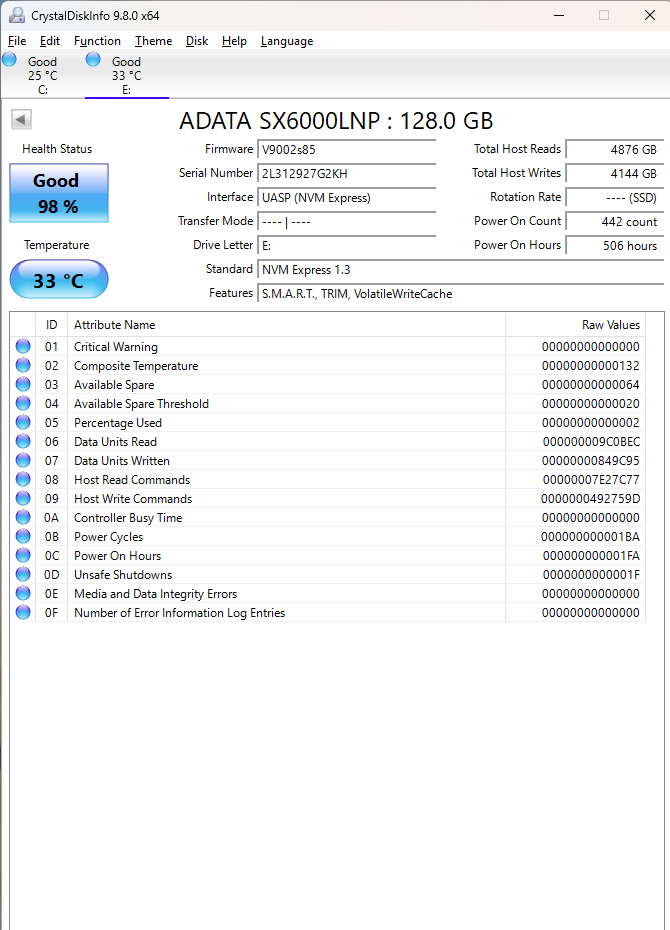Click the 33 °C temperature button
670x930 pixels.
59,279
